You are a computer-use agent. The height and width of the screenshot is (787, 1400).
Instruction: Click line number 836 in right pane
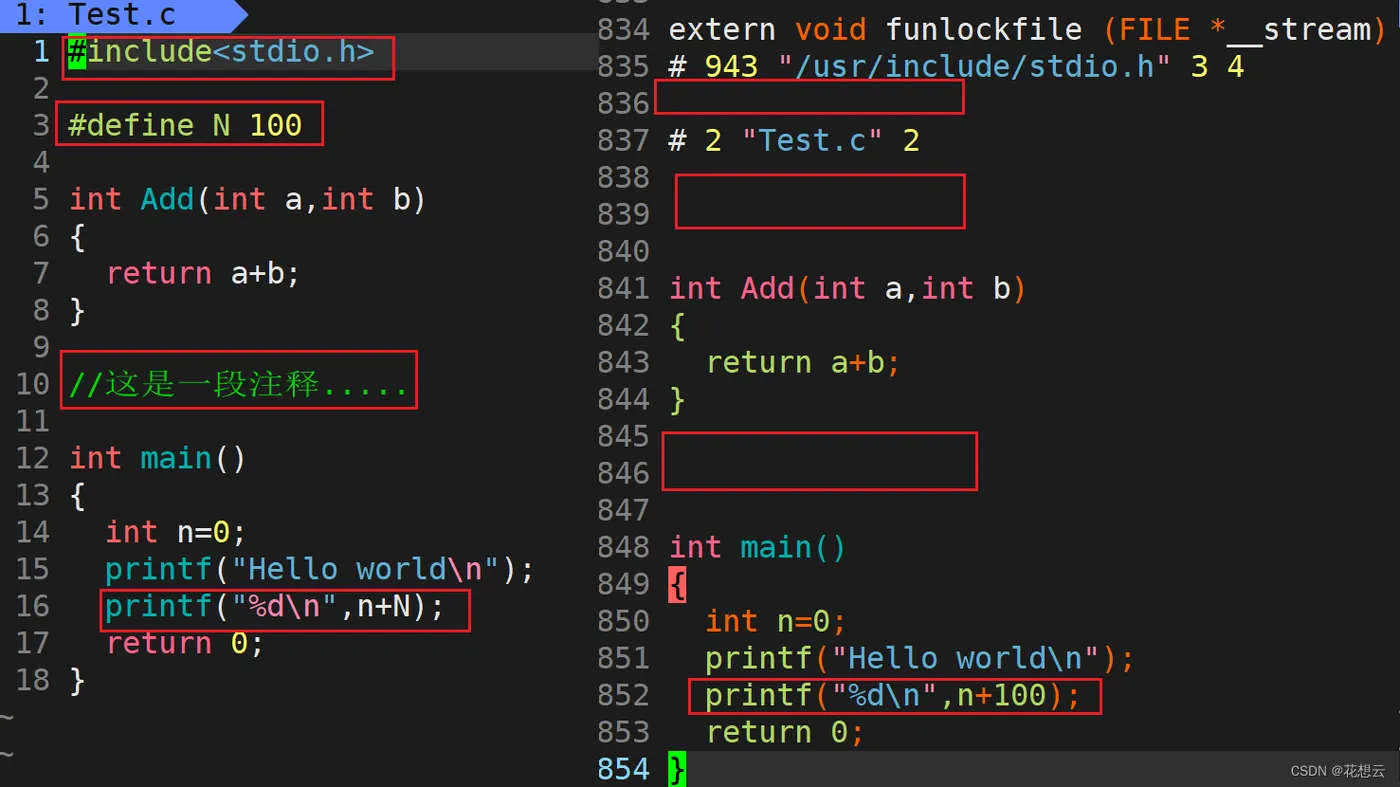coord(624,103)
